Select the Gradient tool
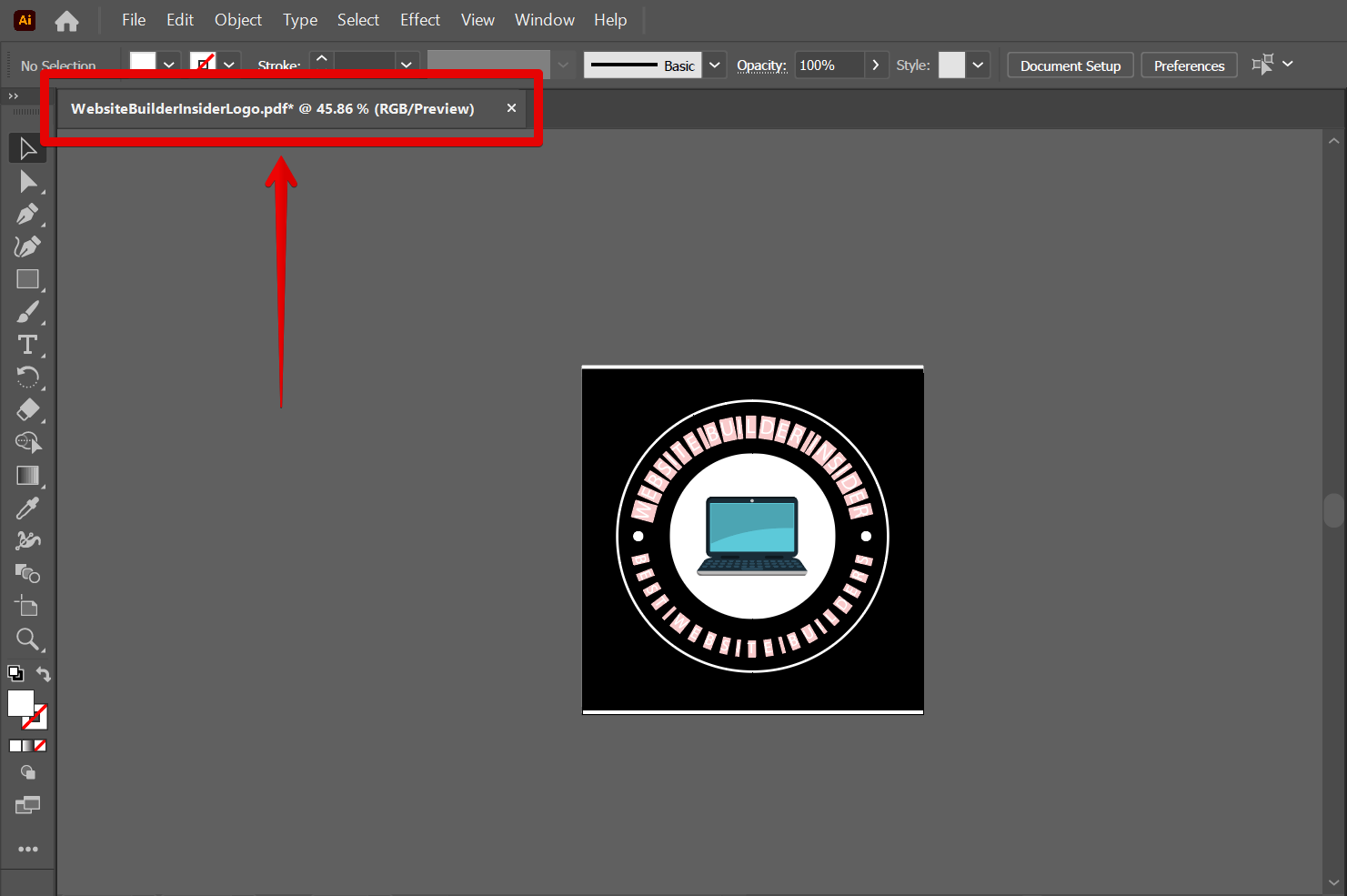 27,475
